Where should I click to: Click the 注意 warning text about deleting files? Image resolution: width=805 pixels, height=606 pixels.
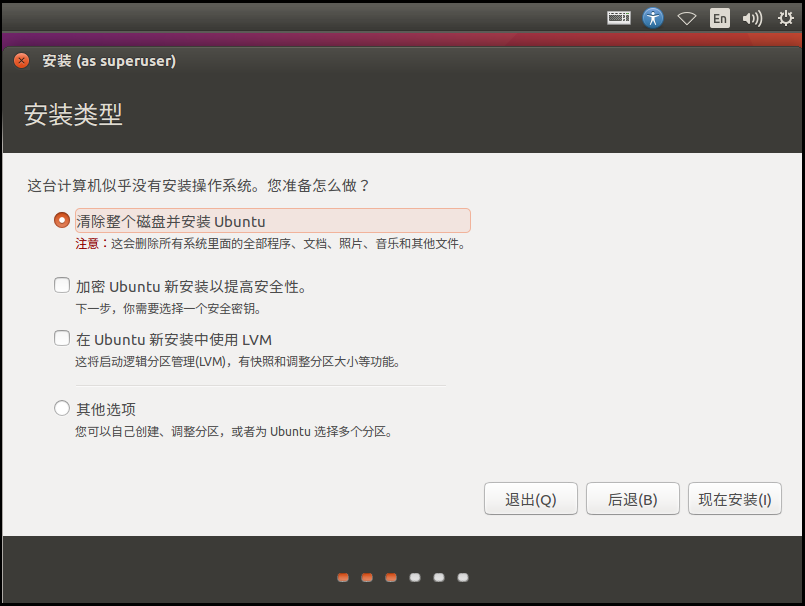click(271, 243)
